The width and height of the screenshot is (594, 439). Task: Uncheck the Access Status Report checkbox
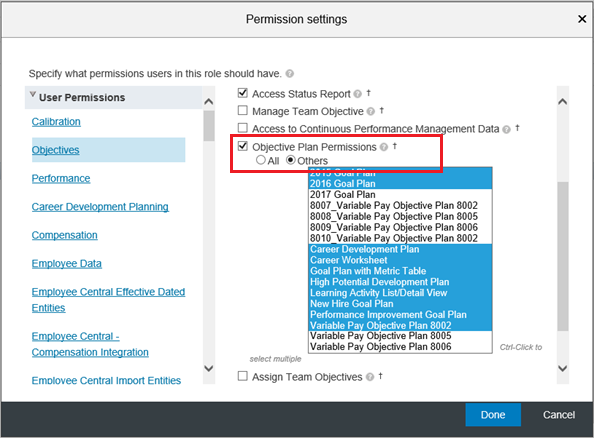242,93
